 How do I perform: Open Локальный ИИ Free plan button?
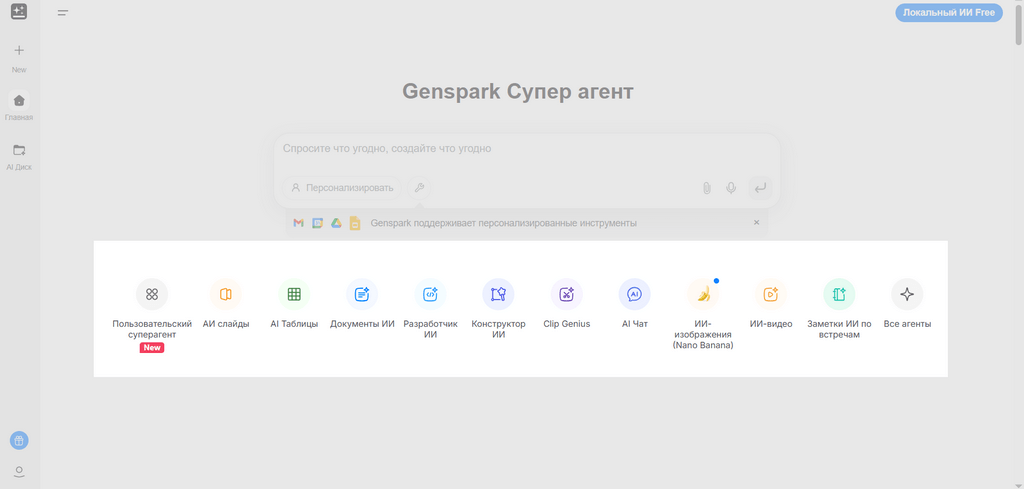point(949,12)
